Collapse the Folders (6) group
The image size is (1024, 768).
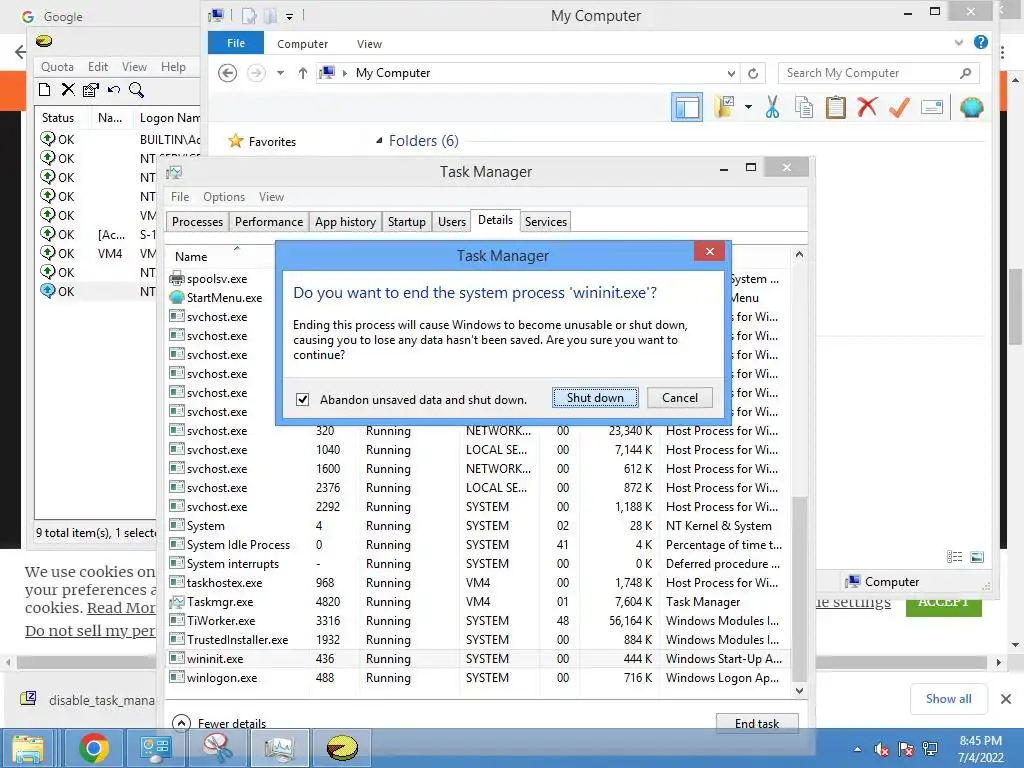tap(379, 140)
